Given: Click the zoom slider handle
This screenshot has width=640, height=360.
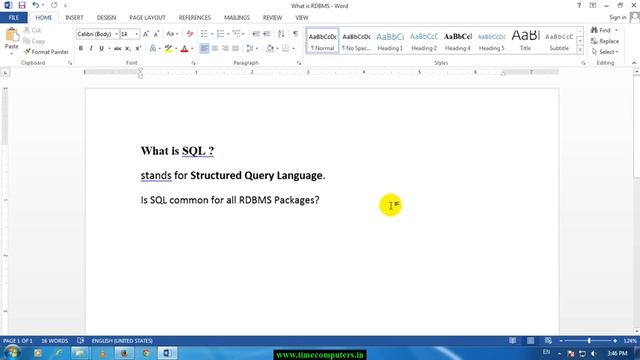Looking at the screenshot, I should pos(589,340).
